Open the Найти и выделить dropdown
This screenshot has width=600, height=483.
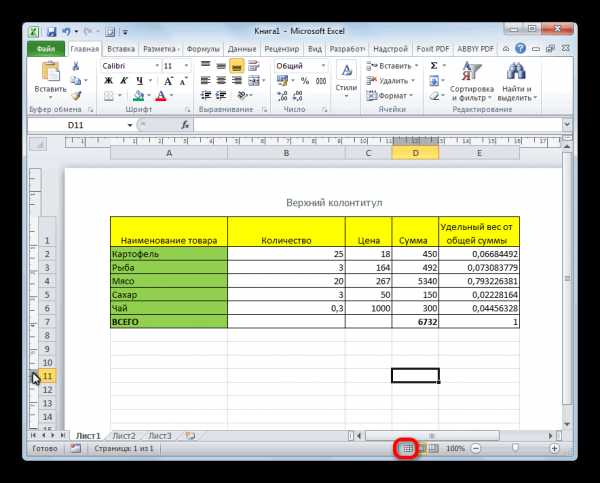tap(517, 83)
